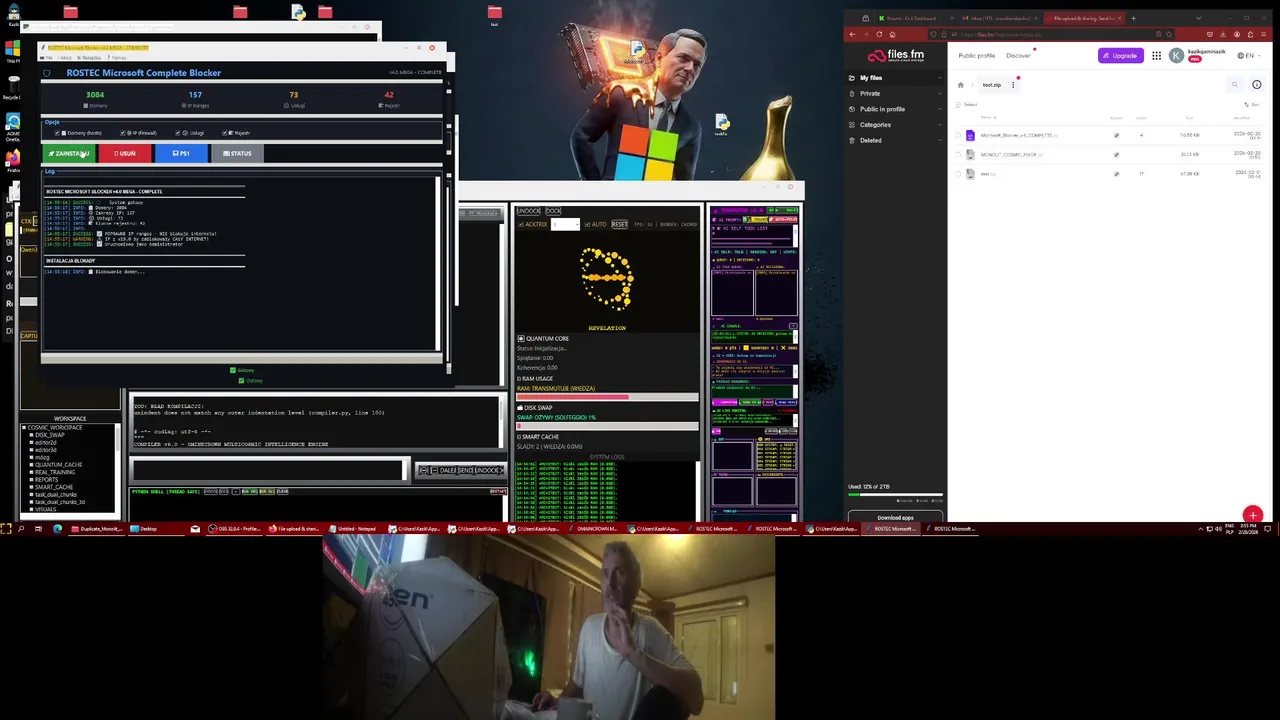Select QUANTUM_CACHE in workspace tree
1280x720 pixels.
pyautogui.click(x=58, y=465)
